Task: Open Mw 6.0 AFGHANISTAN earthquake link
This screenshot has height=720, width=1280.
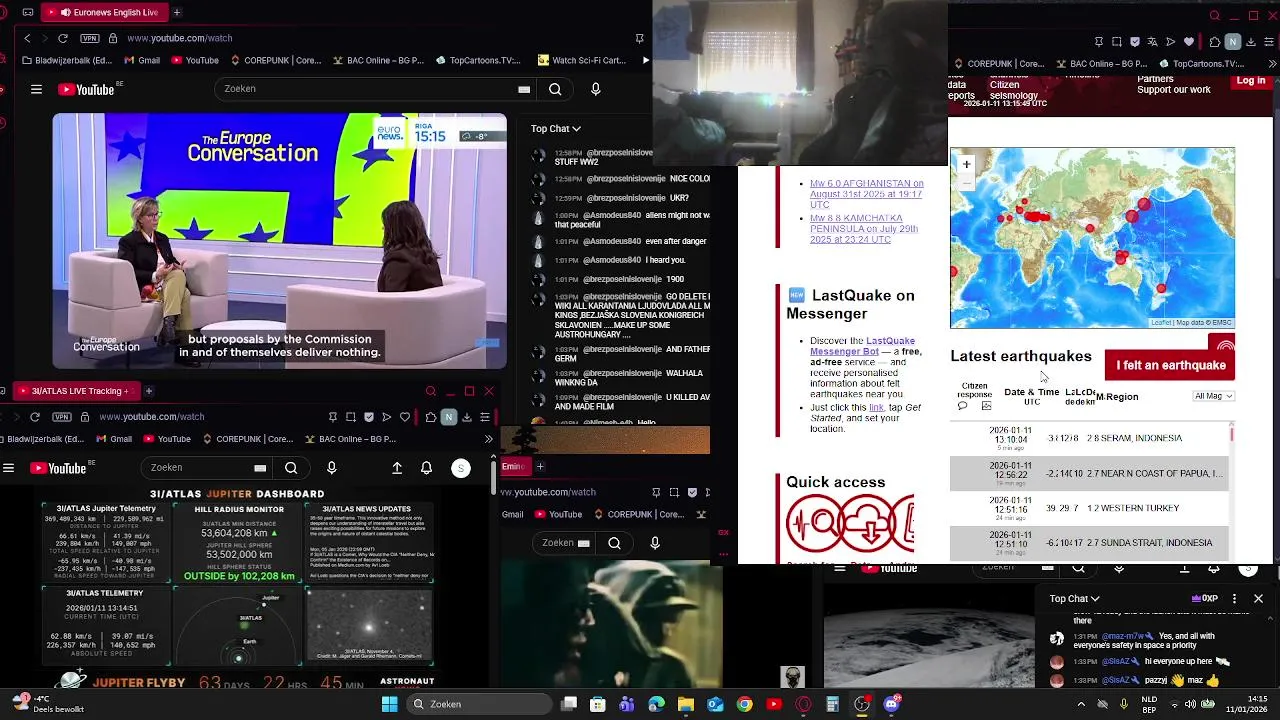Action: (x=866, y=194)
